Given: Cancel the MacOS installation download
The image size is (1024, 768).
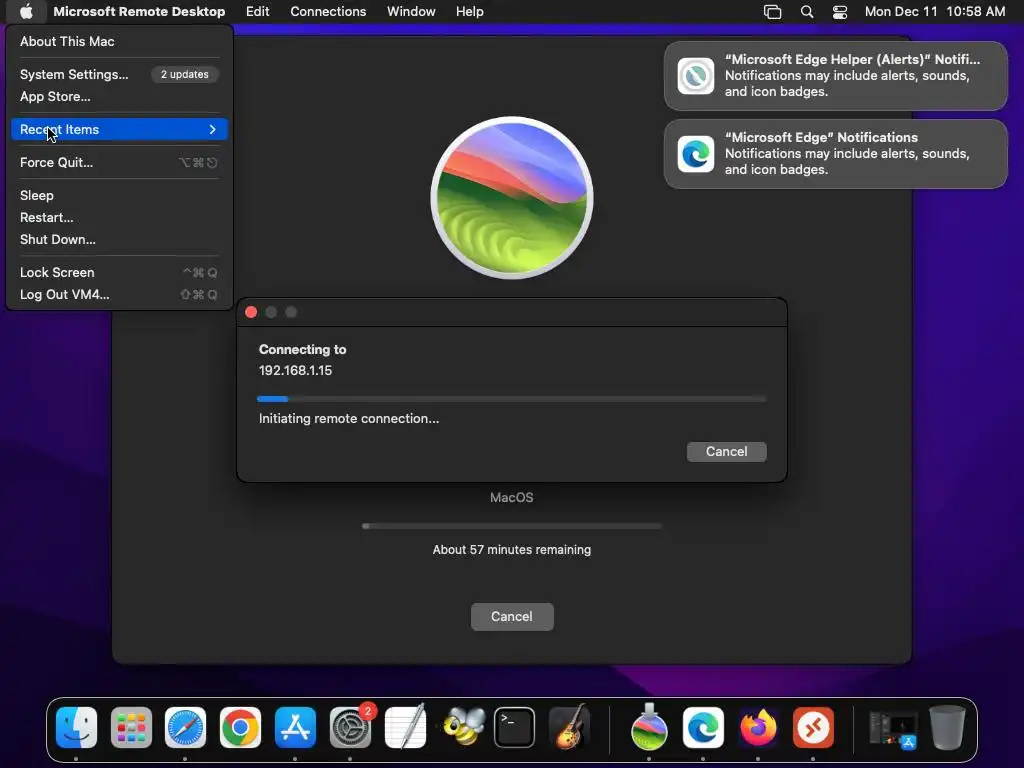Looking at the screenshot, I should tap(512, 616).
